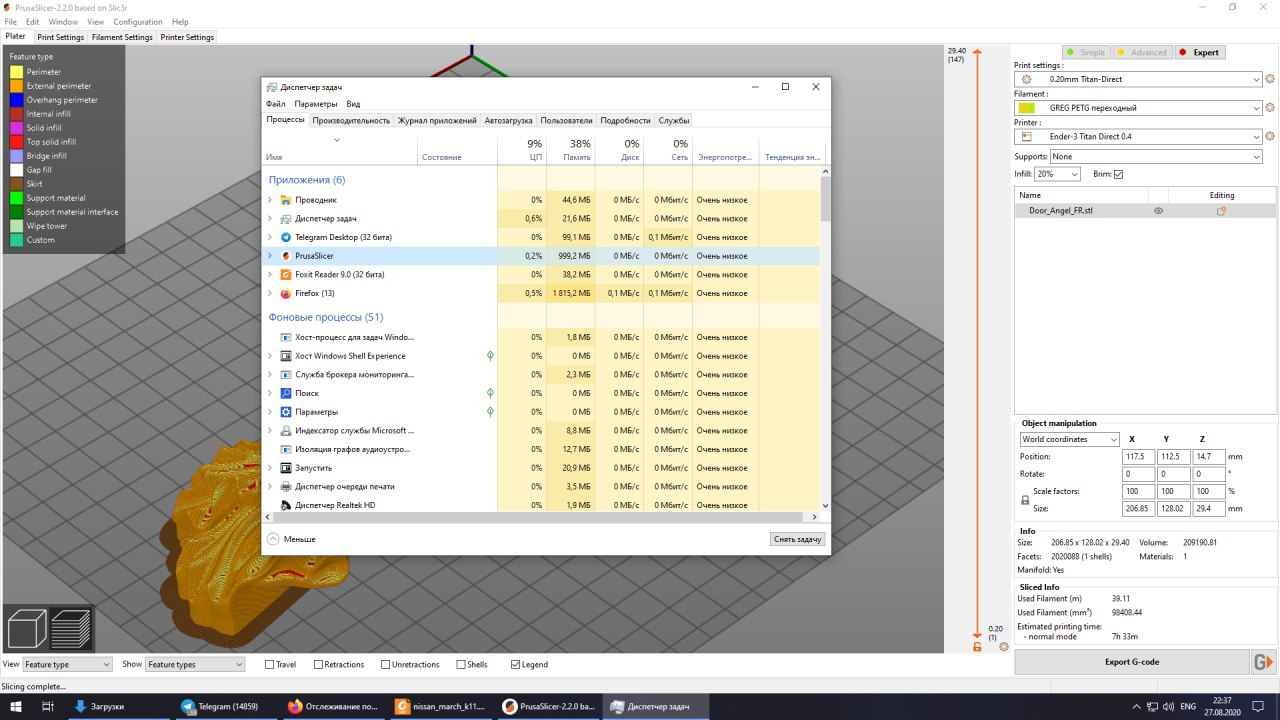Toggle visibility eye of Door_Angel_FR.stl
1280x720 pixels.
(x=1158, y=211)
